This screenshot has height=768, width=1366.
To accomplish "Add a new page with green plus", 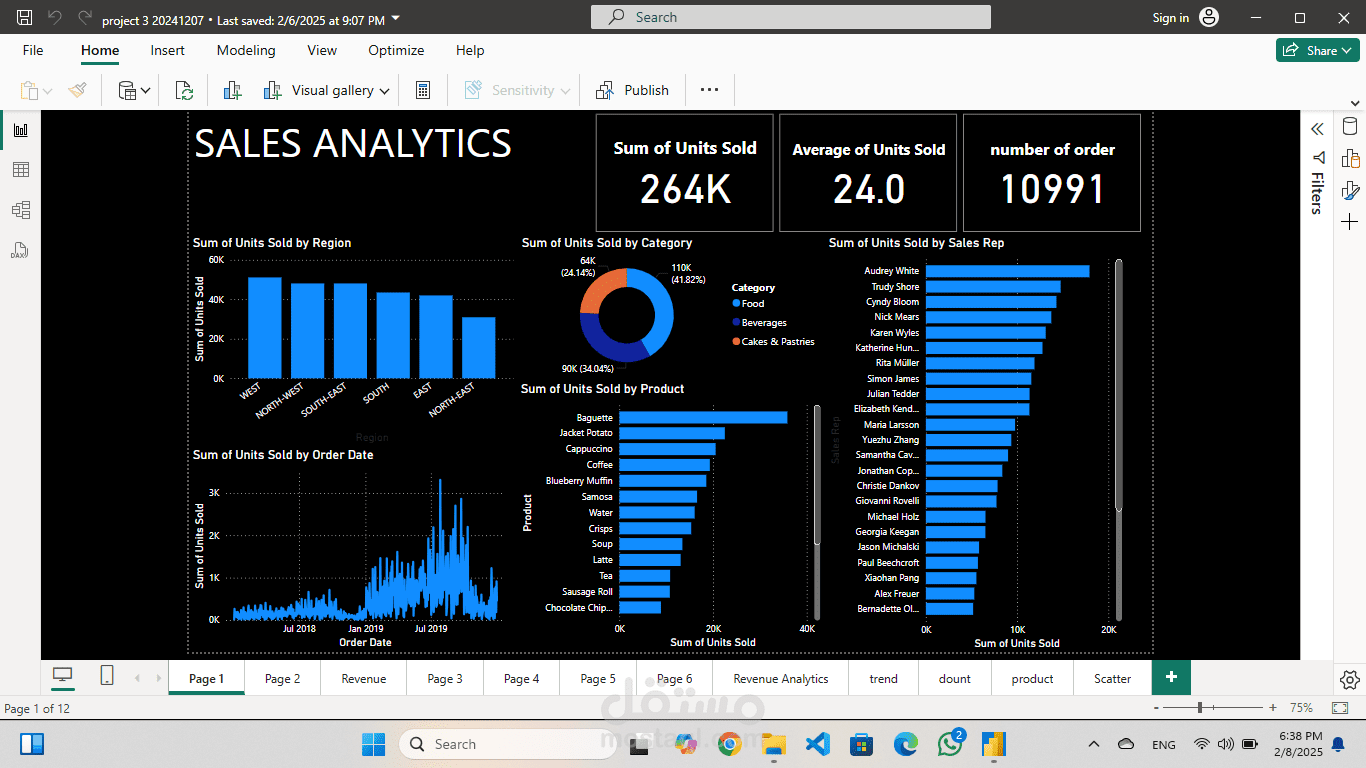I will pos(1171,677).
